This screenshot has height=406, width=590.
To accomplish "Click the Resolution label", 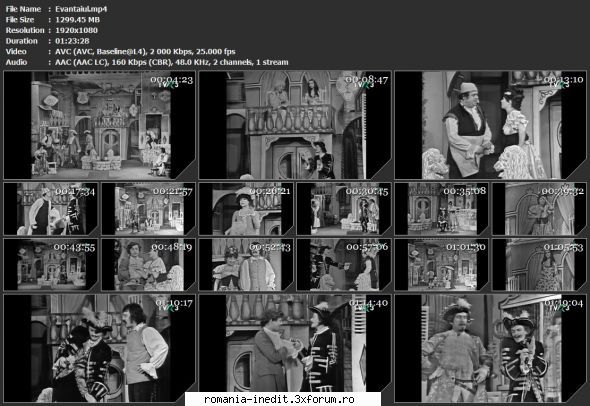I will tap(25, 30).
